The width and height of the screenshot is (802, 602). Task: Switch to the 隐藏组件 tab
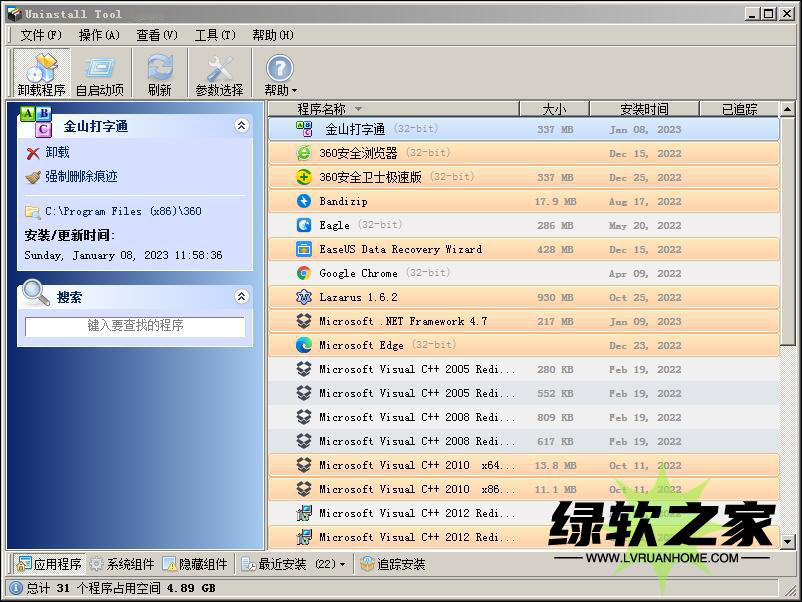(x=196, y=564)
